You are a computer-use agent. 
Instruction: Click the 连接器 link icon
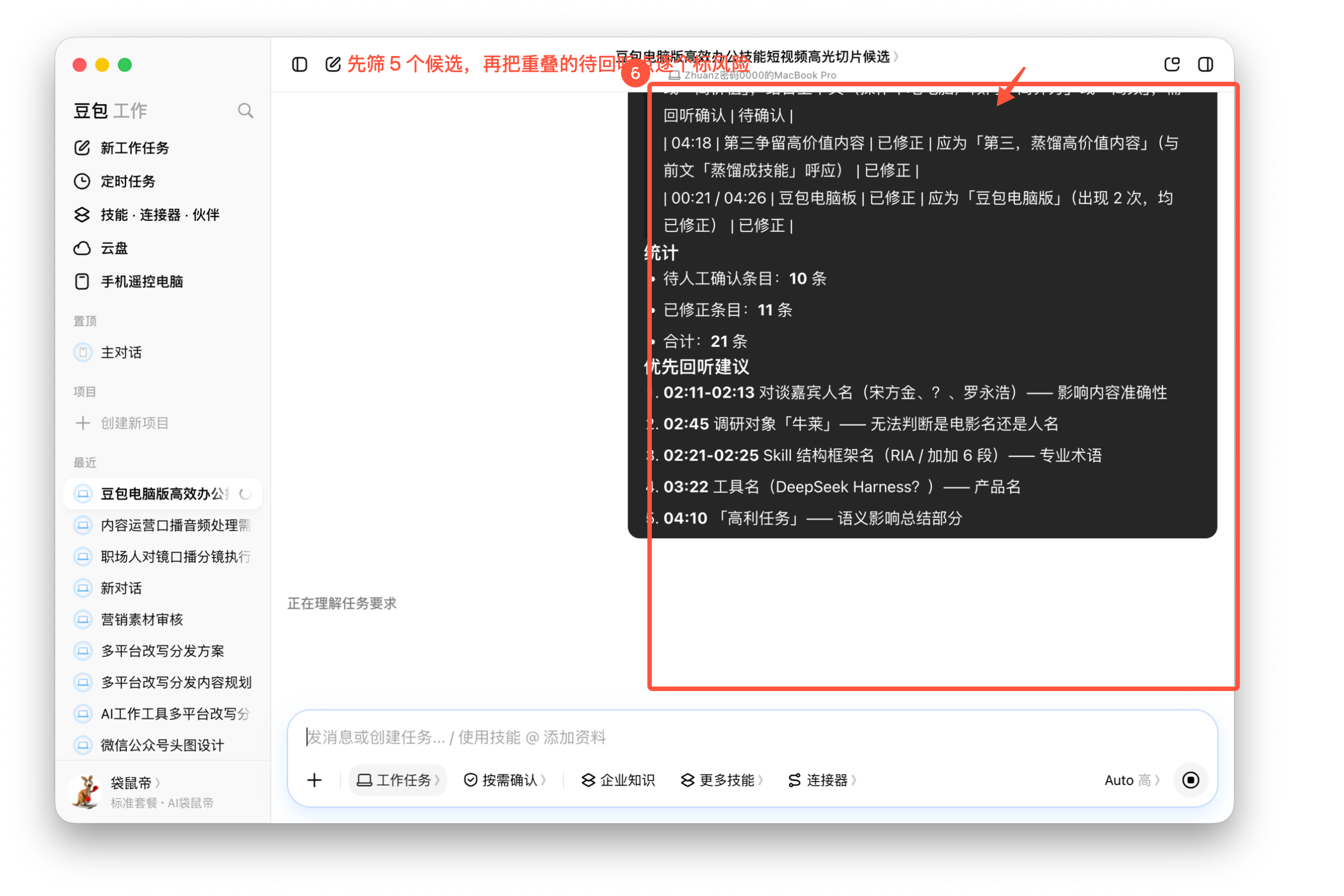pyautogui.click(x=794, y=780)
